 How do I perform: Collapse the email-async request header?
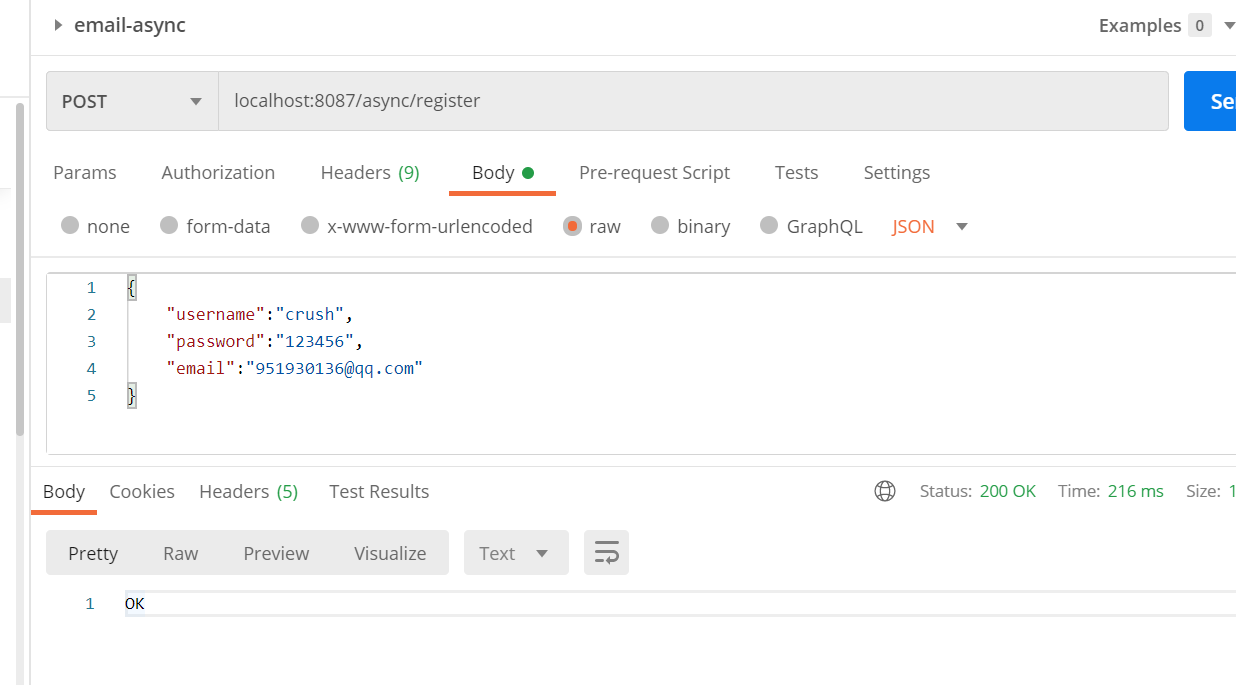(57, 25)
